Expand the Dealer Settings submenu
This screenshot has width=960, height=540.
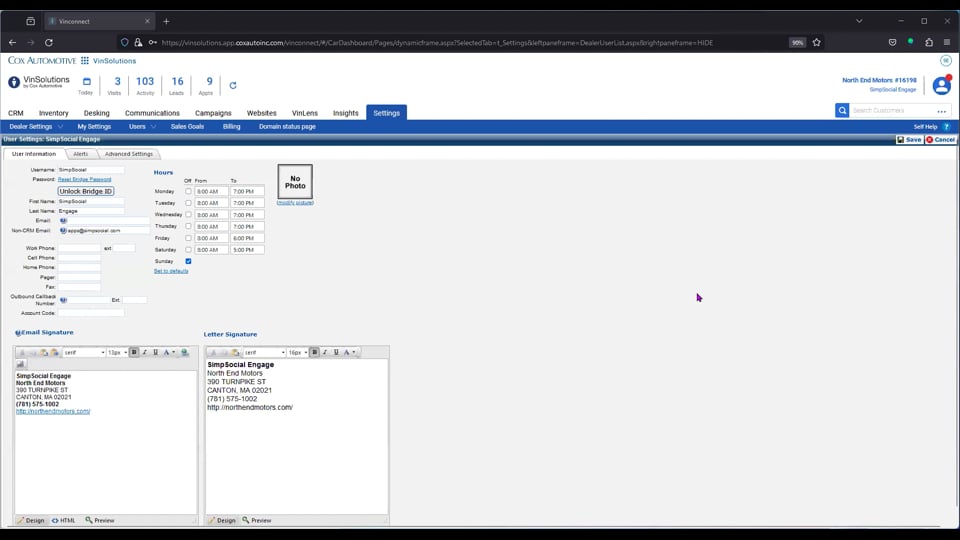click(x=60, y=127)
